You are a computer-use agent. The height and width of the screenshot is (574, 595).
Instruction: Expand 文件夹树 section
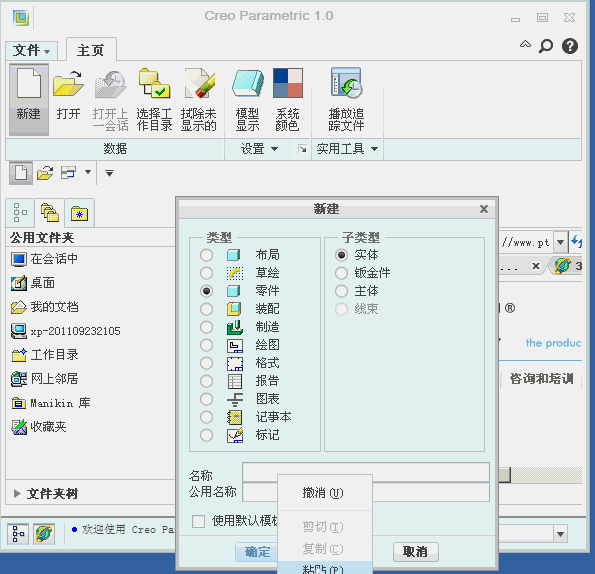tap(17, 493)
